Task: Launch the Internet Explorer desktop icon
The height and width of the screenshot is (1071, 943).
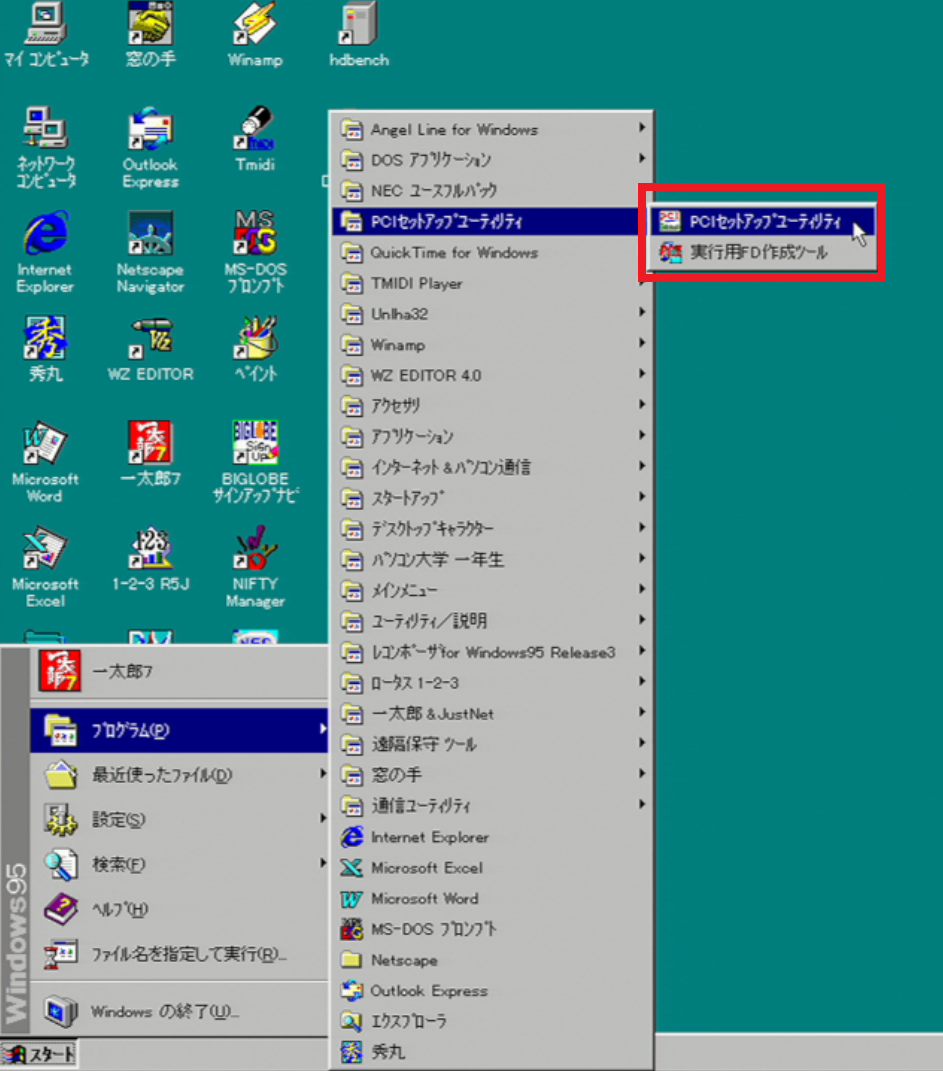Action: (45, 253)
